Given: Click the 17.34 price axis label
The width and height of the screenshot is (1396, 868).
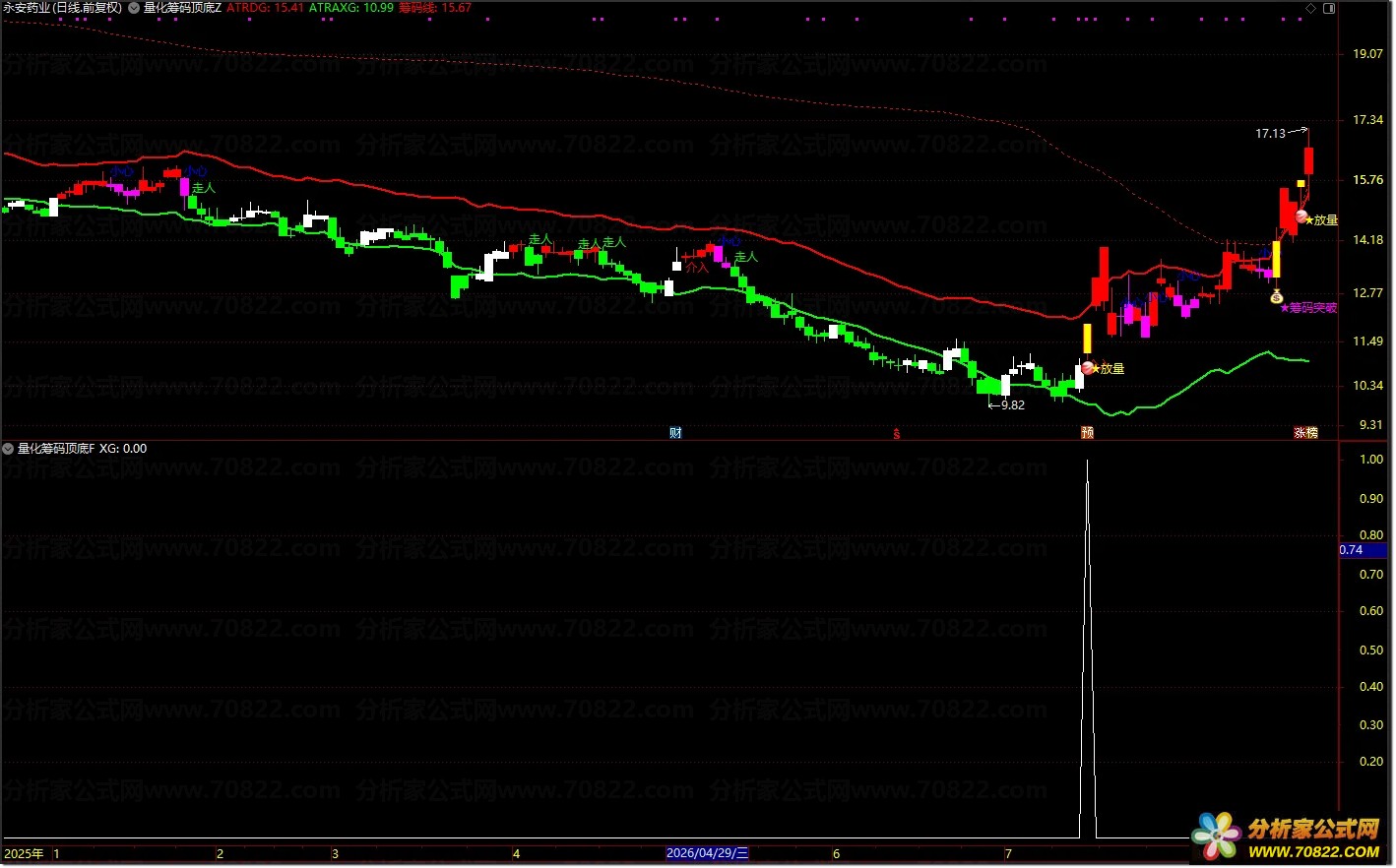Looking at the screenshot, I should (1368, 120).
